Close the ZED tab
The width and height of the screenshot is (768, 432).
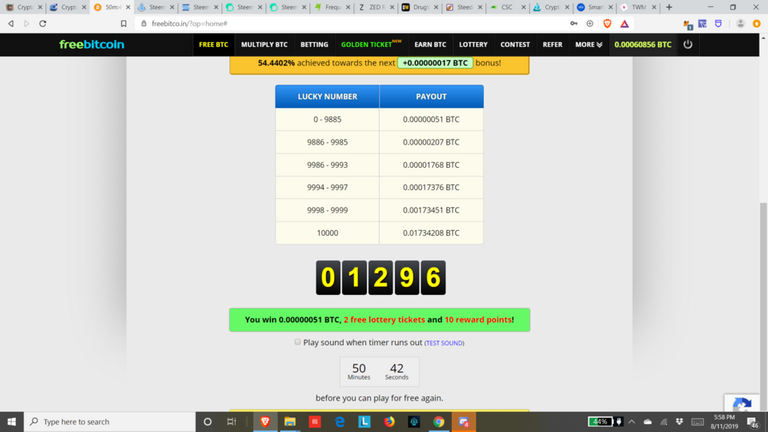392,7
